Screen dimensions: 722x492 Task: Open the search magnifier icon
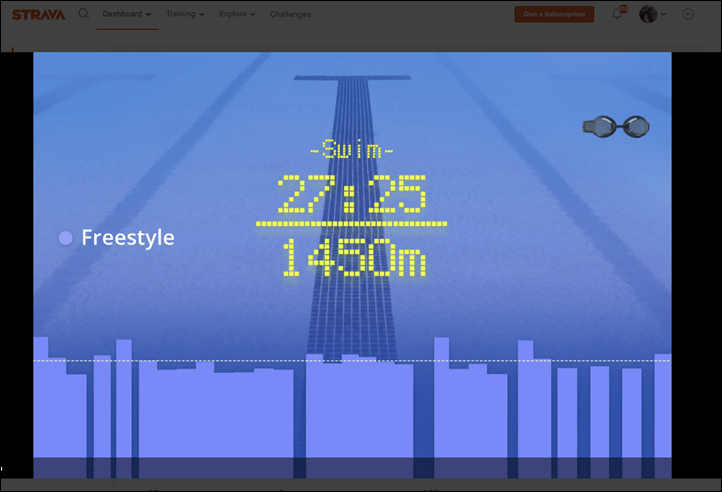click(x=83, y=13)
